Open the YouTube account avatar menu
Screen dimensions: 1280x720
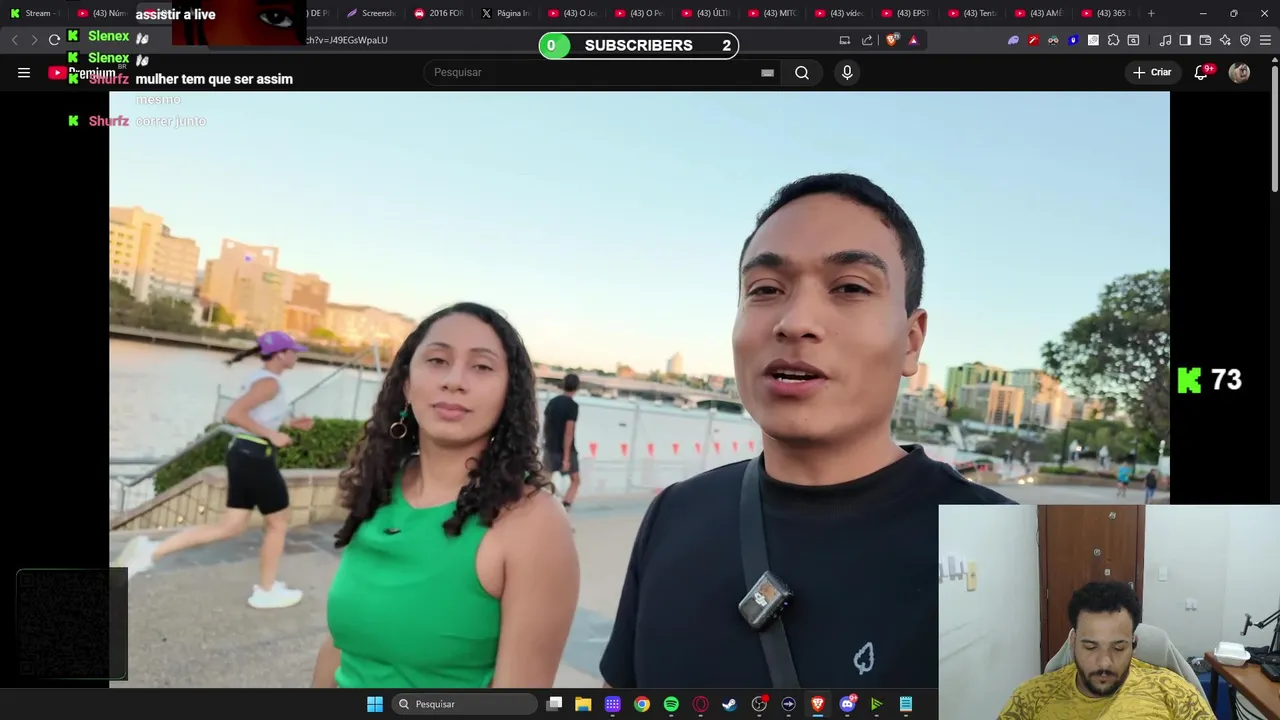pyautogui.click(x=1239, y=72)
